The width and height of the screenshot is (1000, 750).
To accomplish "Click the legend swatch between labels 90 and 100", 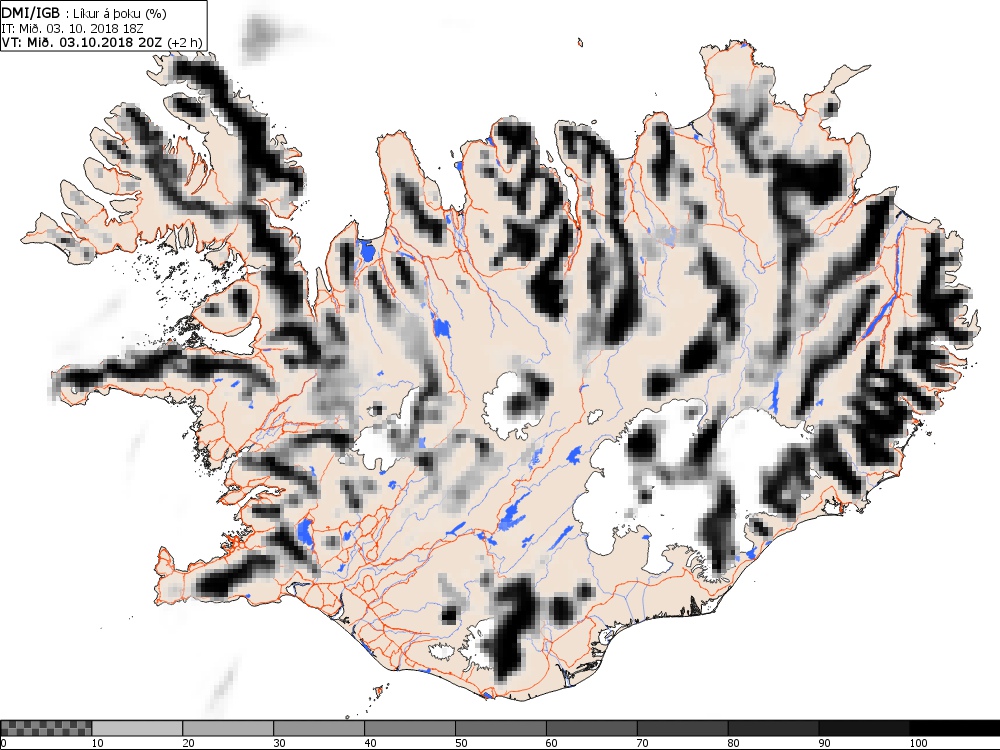I will coord(864,728).
